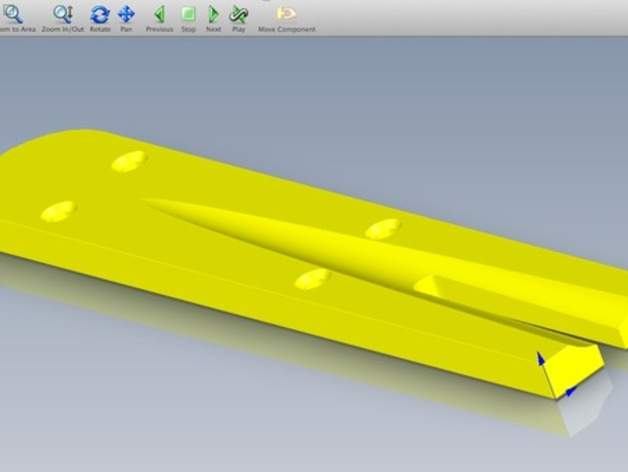The image size is (628, 472).
Task: Select the hole nearest the blade tip
Action: click(x=57, y=211)
